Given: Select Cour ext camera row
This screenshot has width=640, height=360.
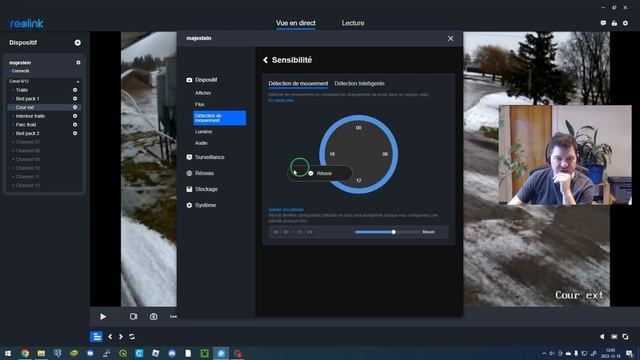Looking at the screenshot, I should click(44, 107).
